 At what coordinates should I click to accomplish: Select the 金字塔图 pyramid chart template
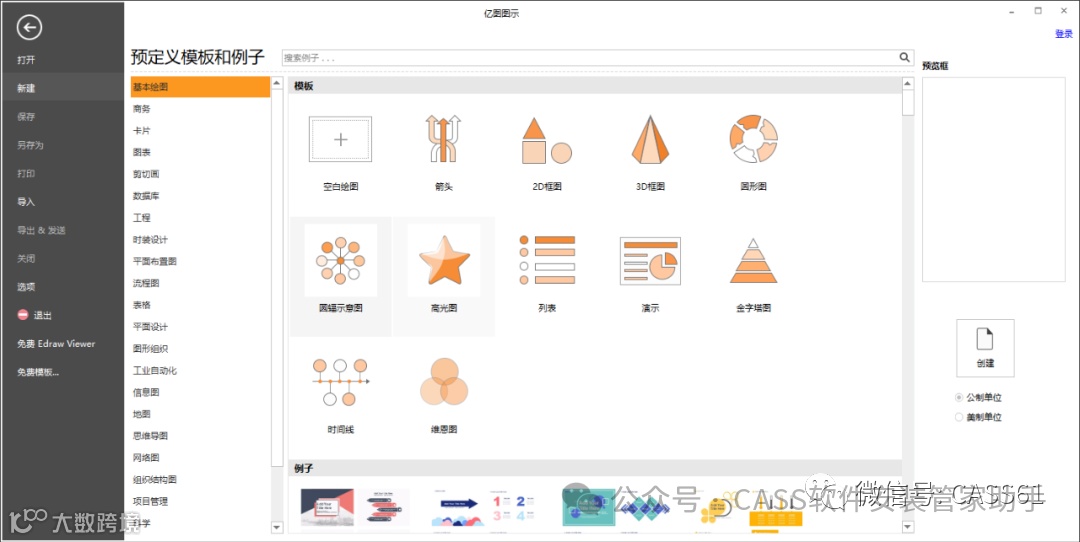click(754, 260)
